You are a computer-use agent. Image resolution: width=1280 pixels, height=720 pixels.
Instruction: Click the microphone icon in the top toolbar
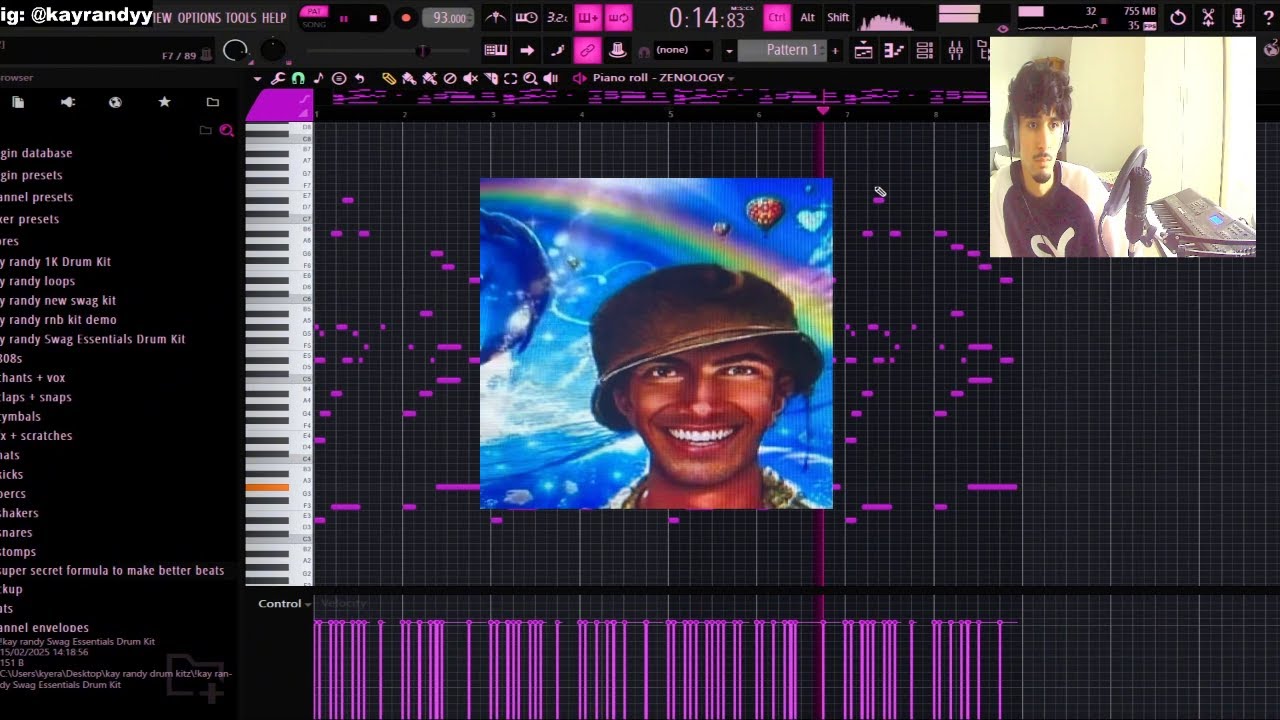pos(1238,17)
